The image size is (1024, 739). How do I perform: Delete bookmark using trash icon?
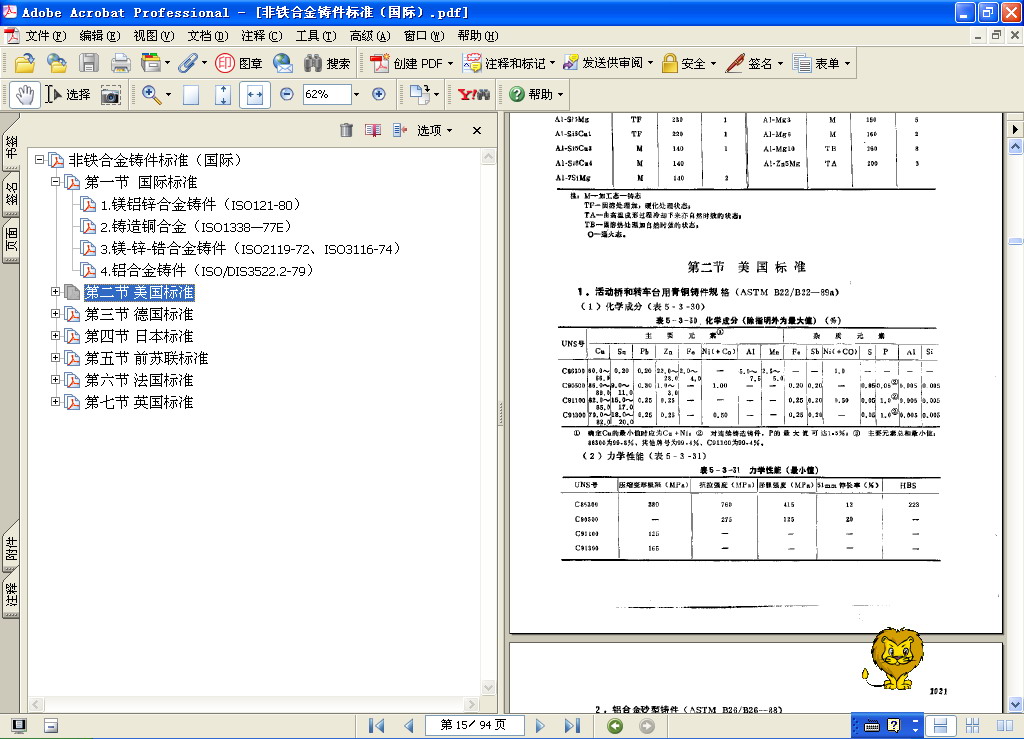click(x=346, y=131)
